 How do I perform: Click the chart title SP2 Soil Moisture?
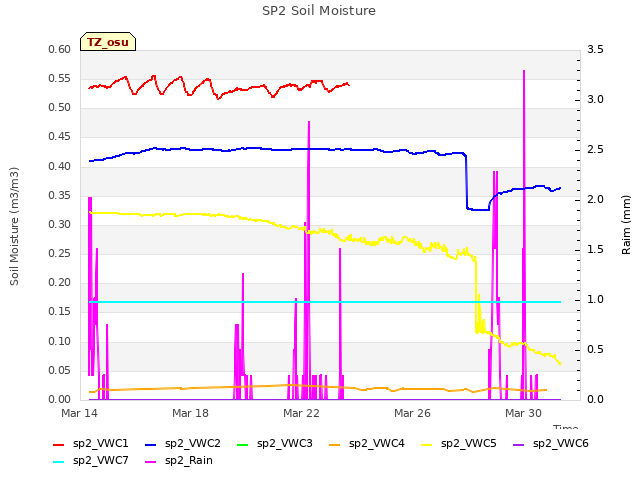tap(319, 11)
